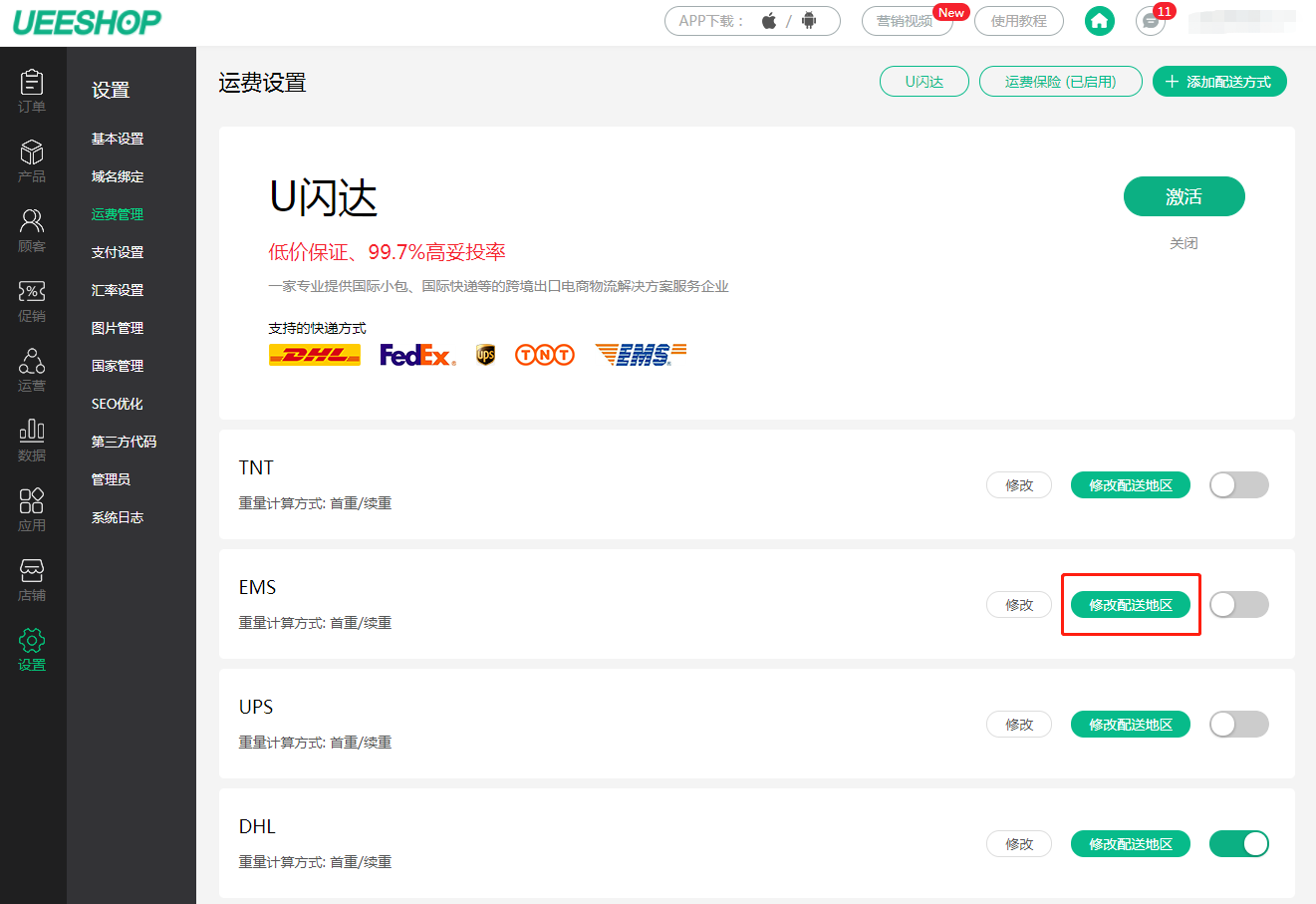Click 修改 button for UPS
Image resolution: width=1316 pixels, height=904 pixels.
(1019, 725)
